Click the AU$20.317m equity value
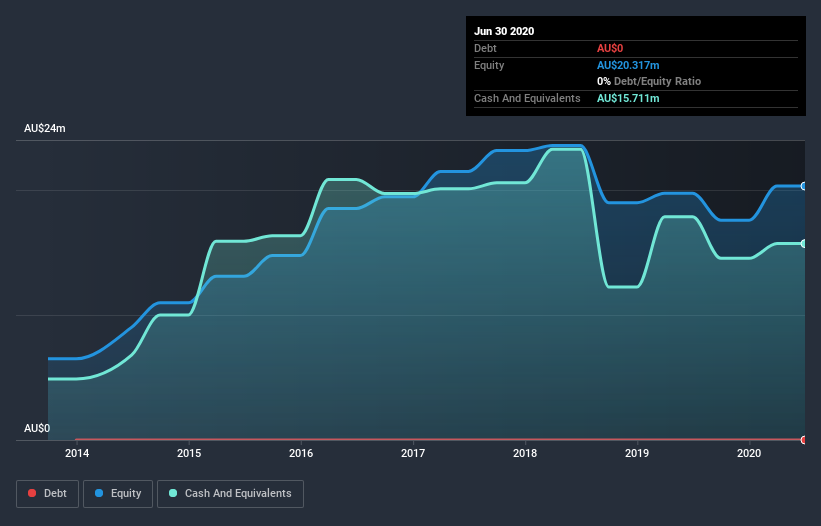The height and width of the screenshot is (526, 821). pos(628,65)
